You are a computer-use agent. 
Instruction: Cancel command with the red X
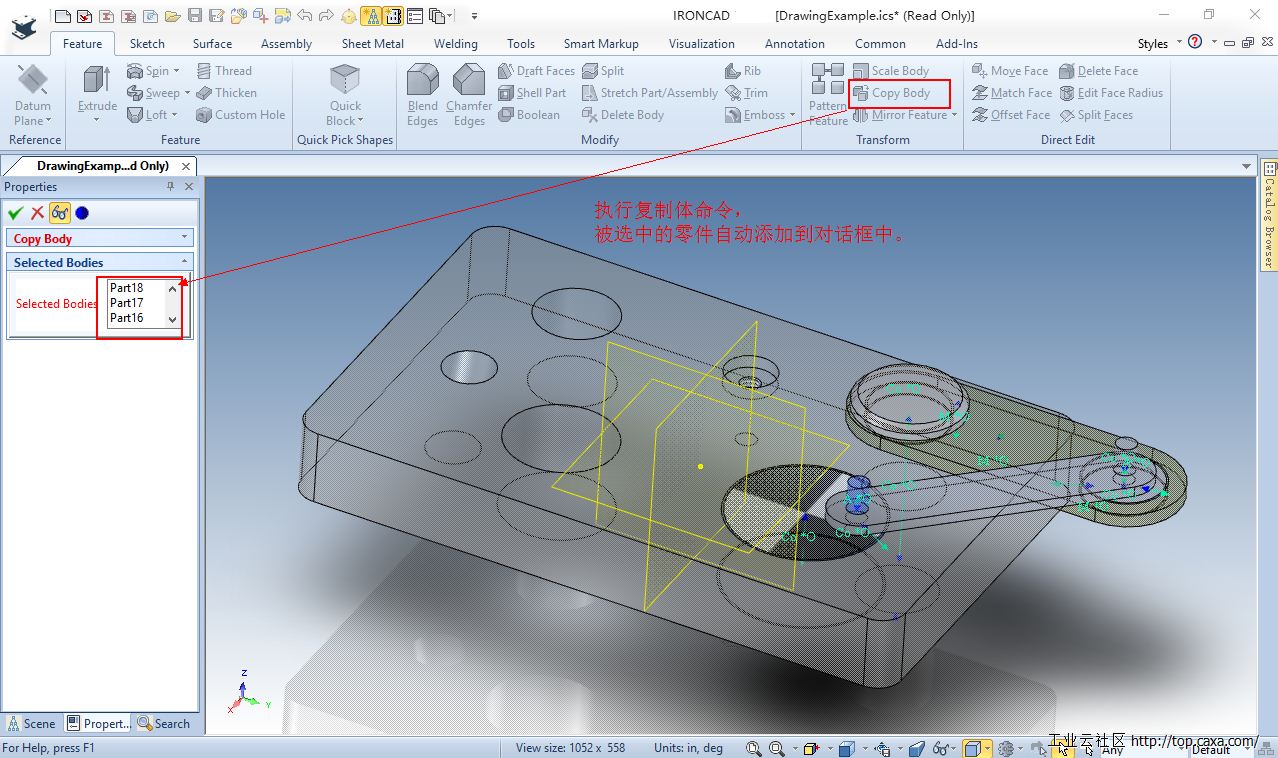pyautogui.click(x=37, y=213)
